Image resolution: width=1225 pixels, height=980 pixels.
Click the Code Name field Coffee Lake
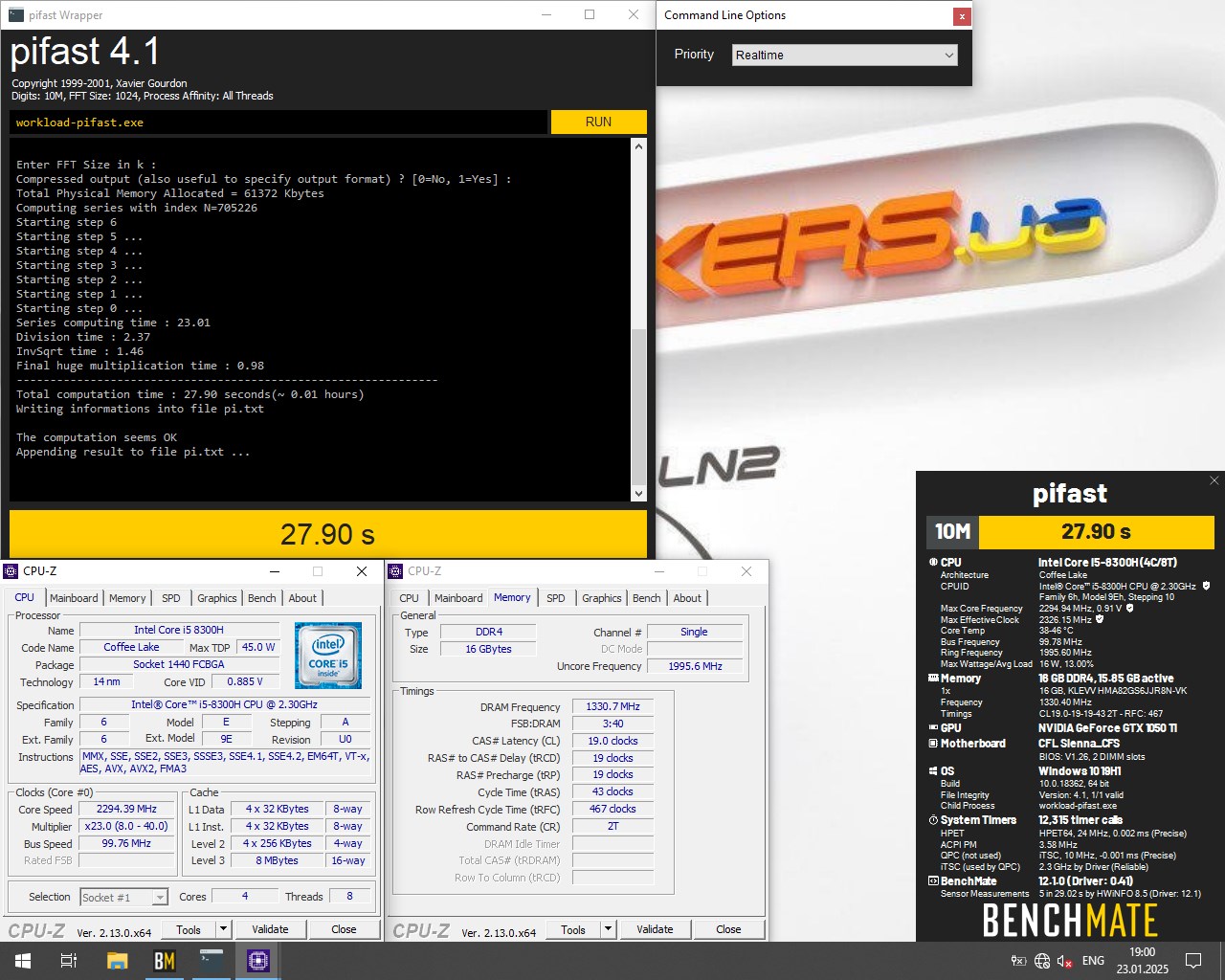(x=132, y=648)
